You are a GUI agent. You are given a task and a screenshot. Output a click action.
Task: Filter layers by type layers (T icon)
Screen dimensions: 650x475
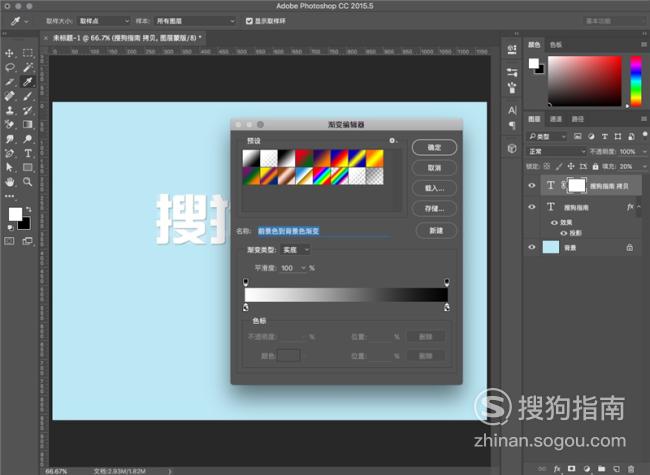pos(604,136)
